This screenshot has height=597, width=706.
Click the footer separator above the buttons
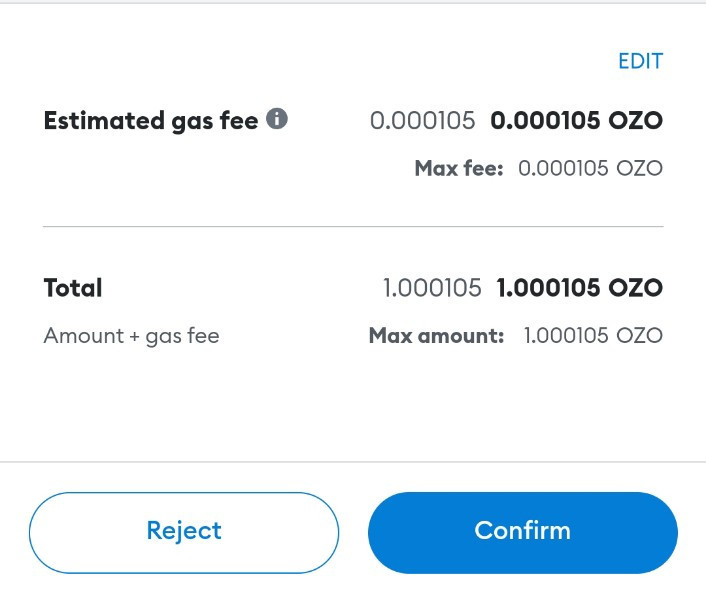tap(353, 461)
